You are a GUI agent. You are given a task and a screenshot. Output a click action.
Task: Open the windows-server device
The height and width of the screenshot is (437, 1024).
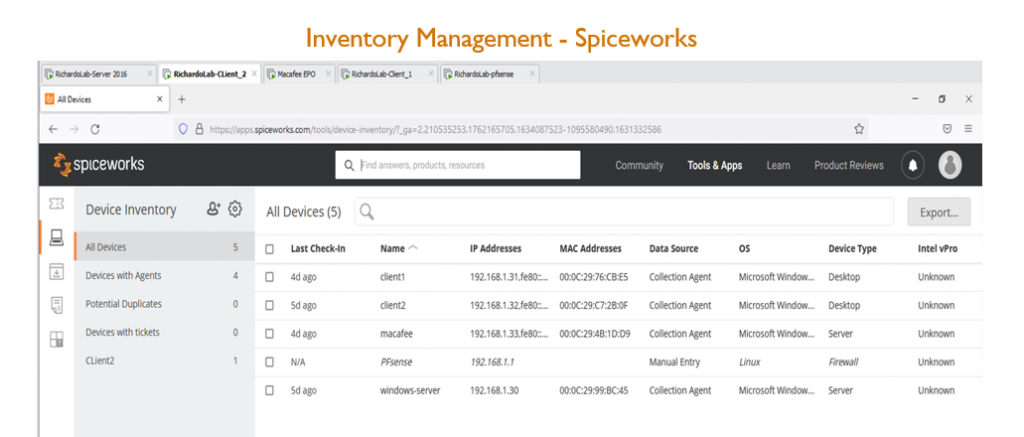coord(410,390)
